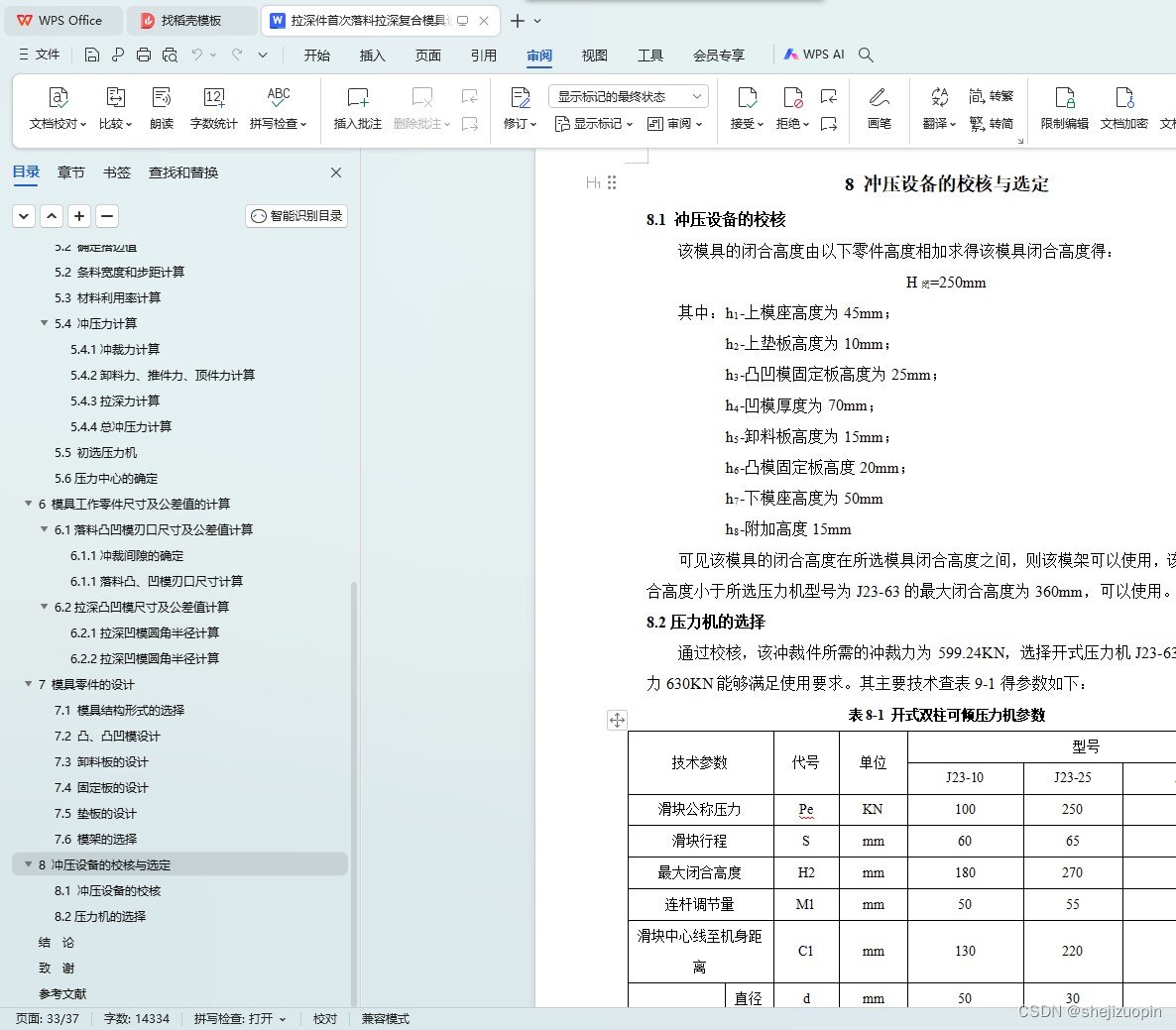This screenshot has height=1030, width=1176.
Task: Switch to the 开始 ribbon tab
Action: coord(317,56)
